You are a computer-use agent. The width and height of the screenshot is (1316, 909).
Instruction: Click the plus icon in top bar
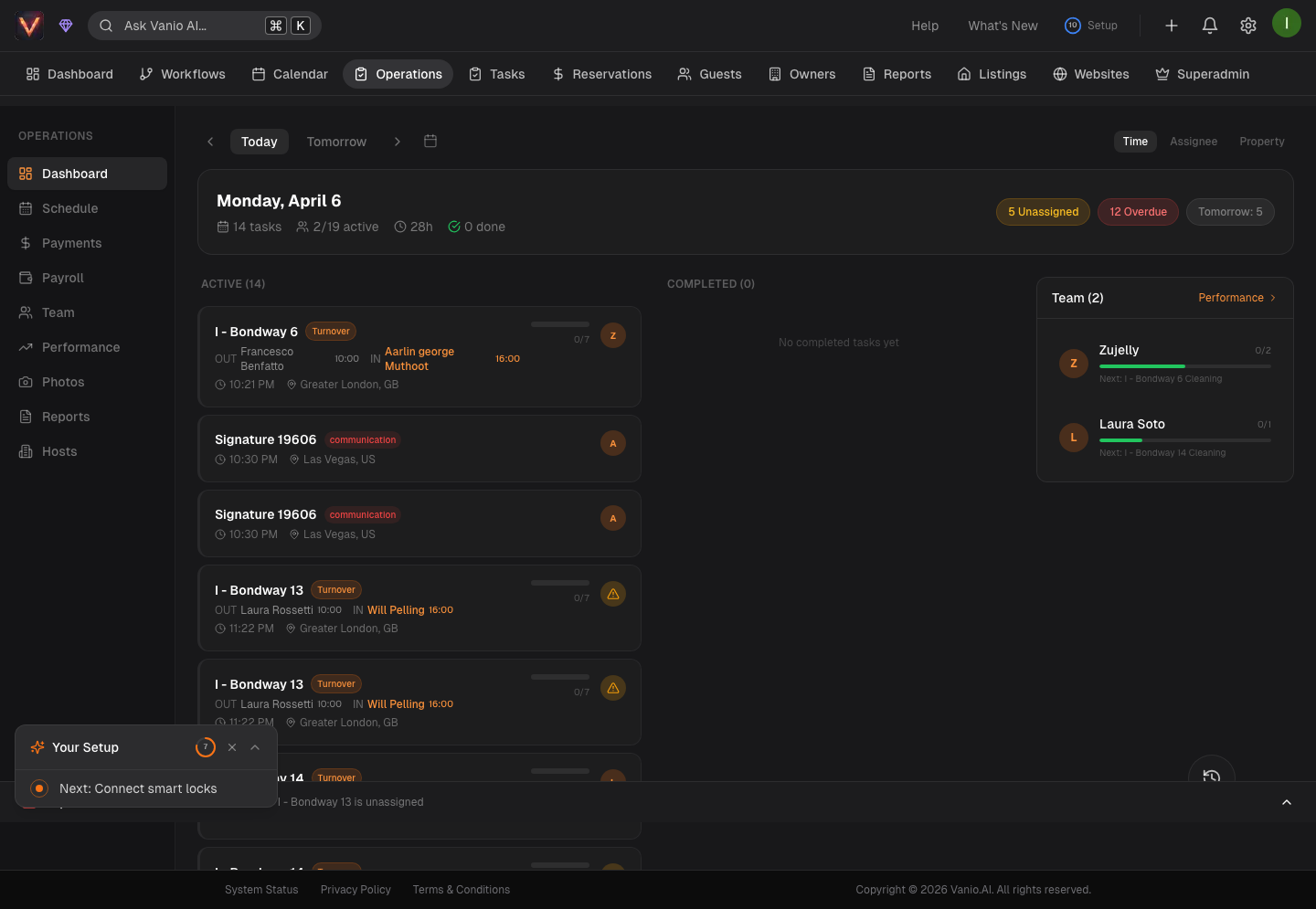click(x=1171, y=26)
